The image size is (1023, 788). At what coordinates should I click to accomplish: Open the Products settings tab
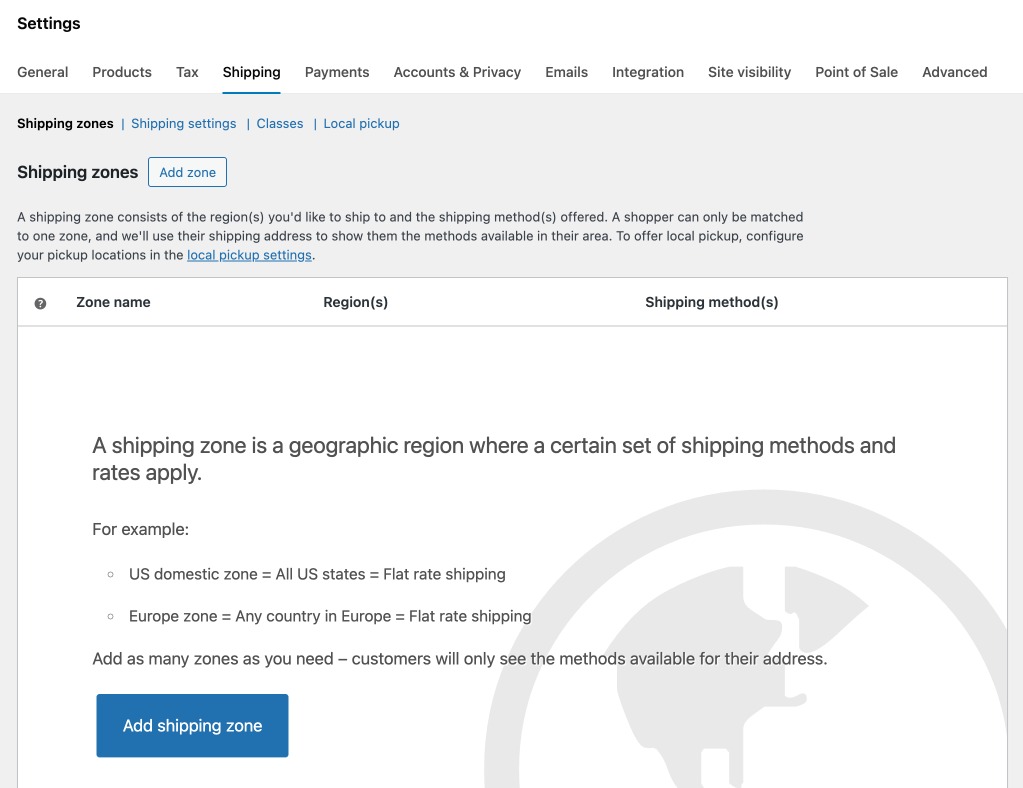[x=121, y=72]
